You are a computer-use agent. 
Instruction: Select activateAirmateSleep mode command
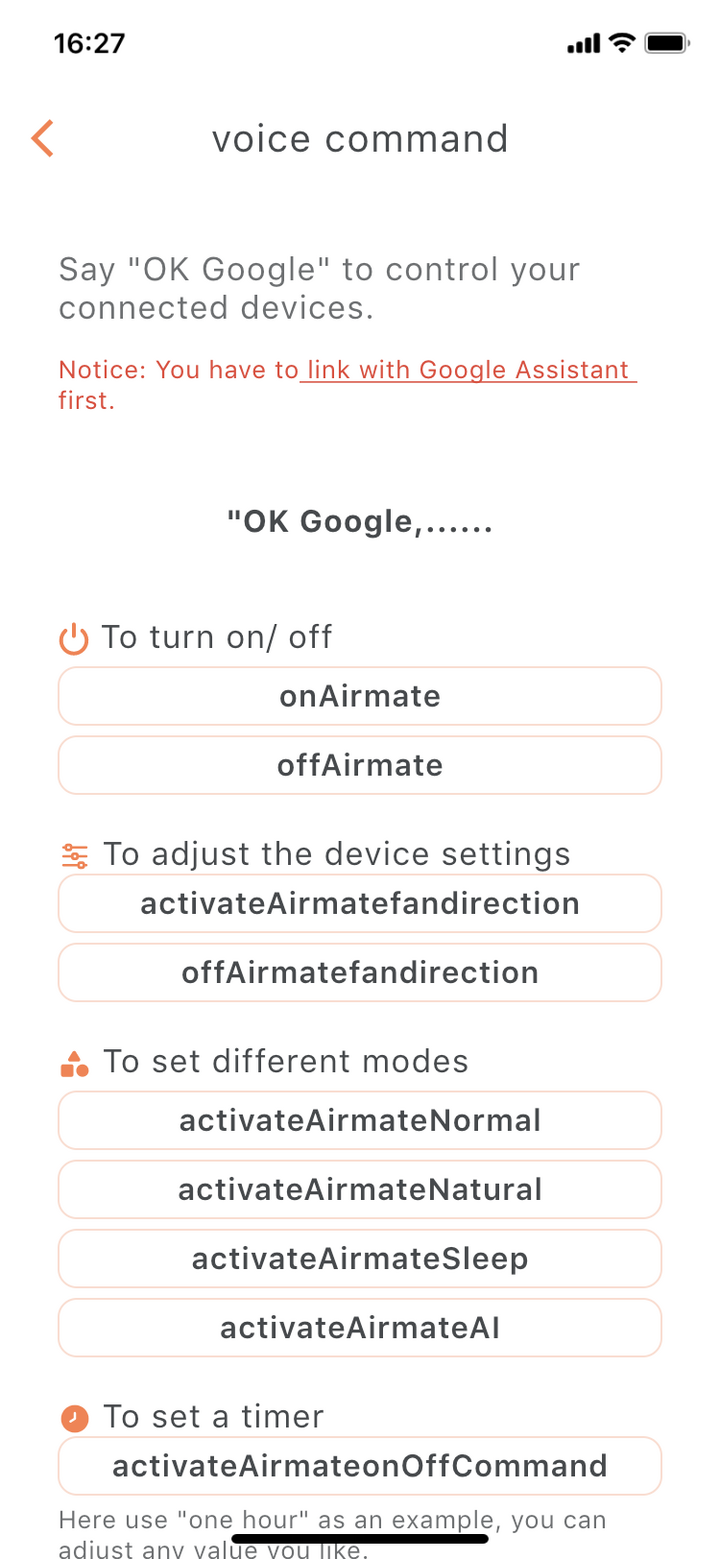pos(360,1258)
